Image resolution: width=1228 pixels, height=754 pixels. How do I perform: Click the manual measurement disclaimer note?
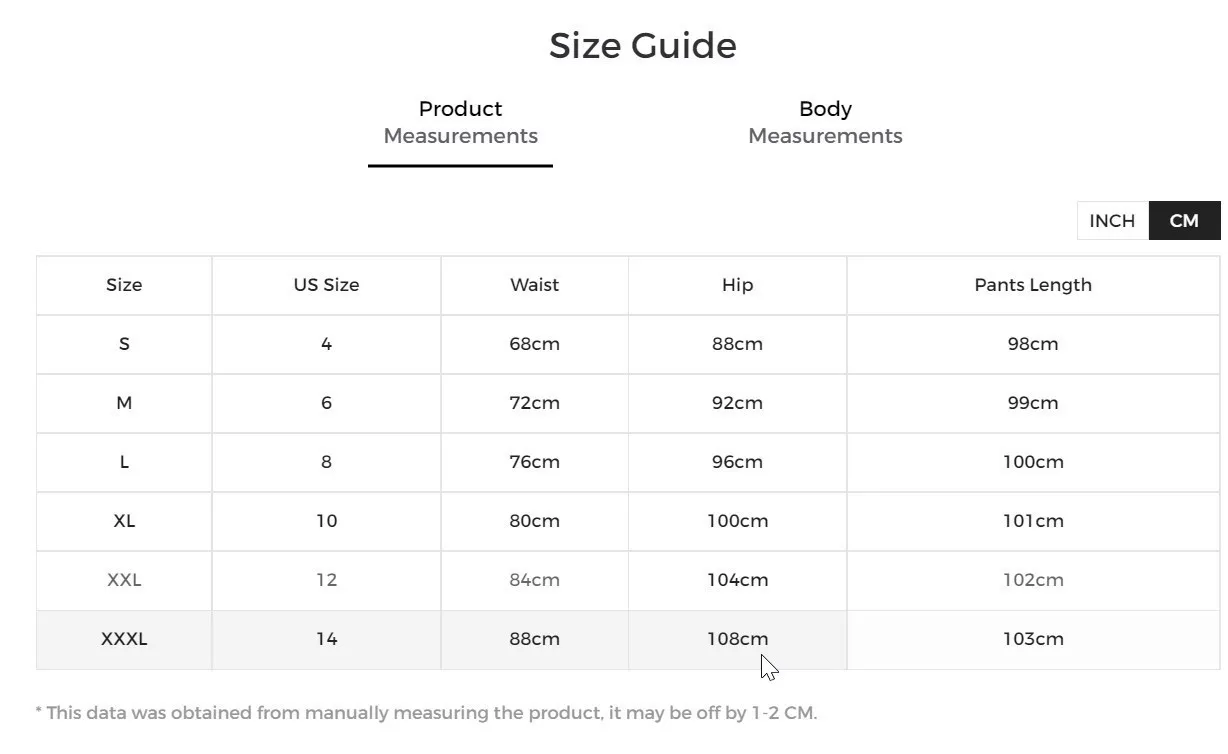426,713
